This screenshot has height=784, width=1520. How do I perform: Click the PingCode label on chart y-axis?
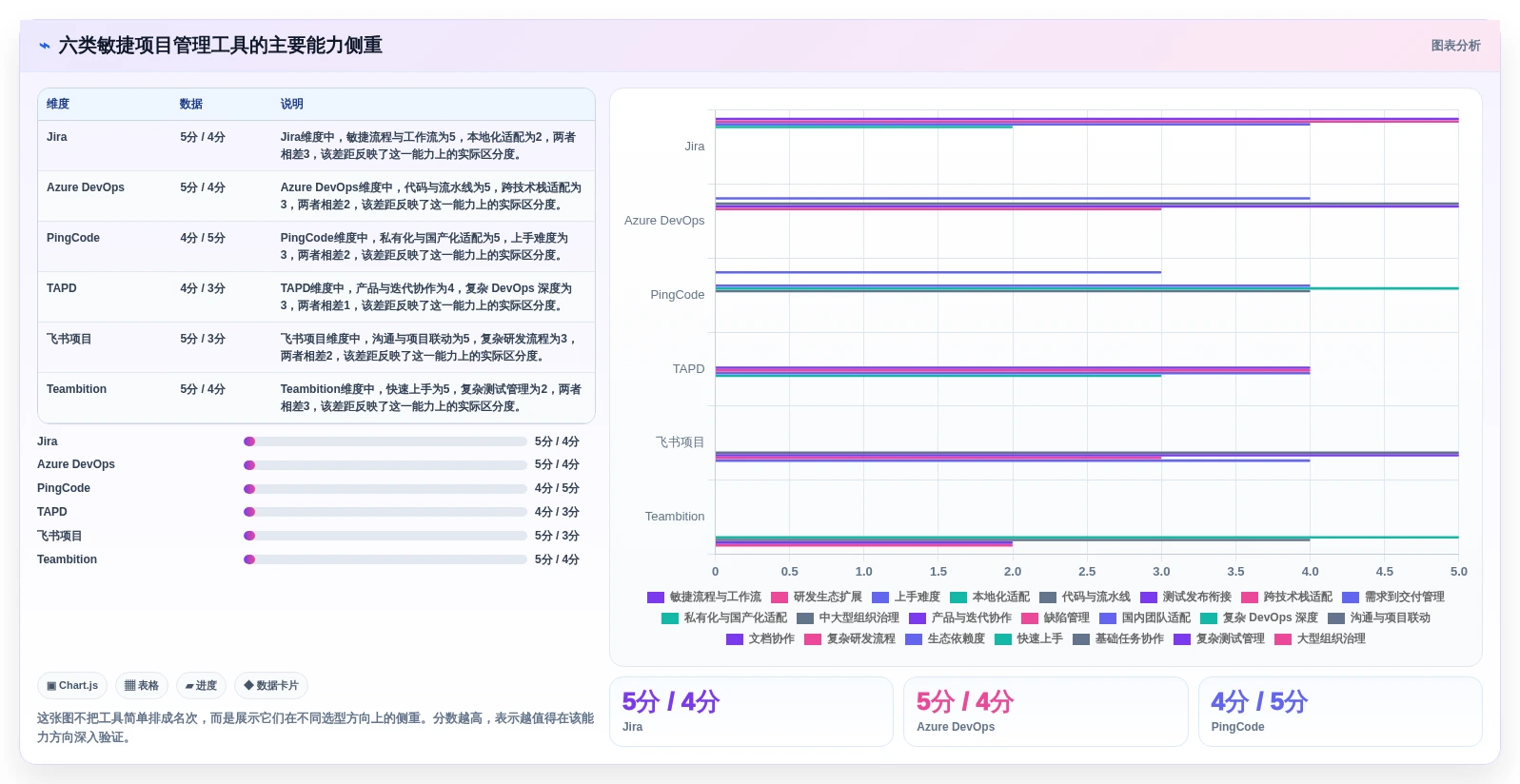click(678, 295)
